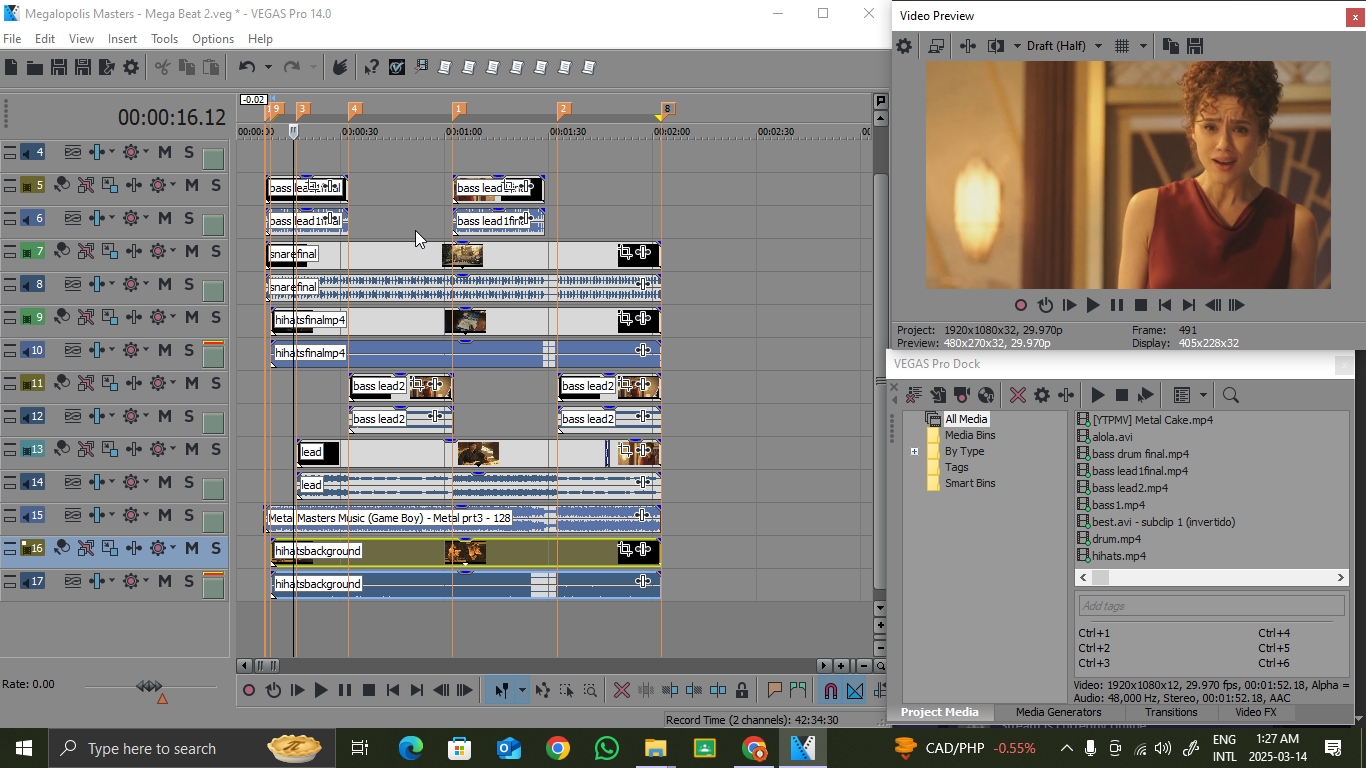Click the search magnifier in Project Media
The width and height of the screenshot is (1366, 768).
(1231, 395)
